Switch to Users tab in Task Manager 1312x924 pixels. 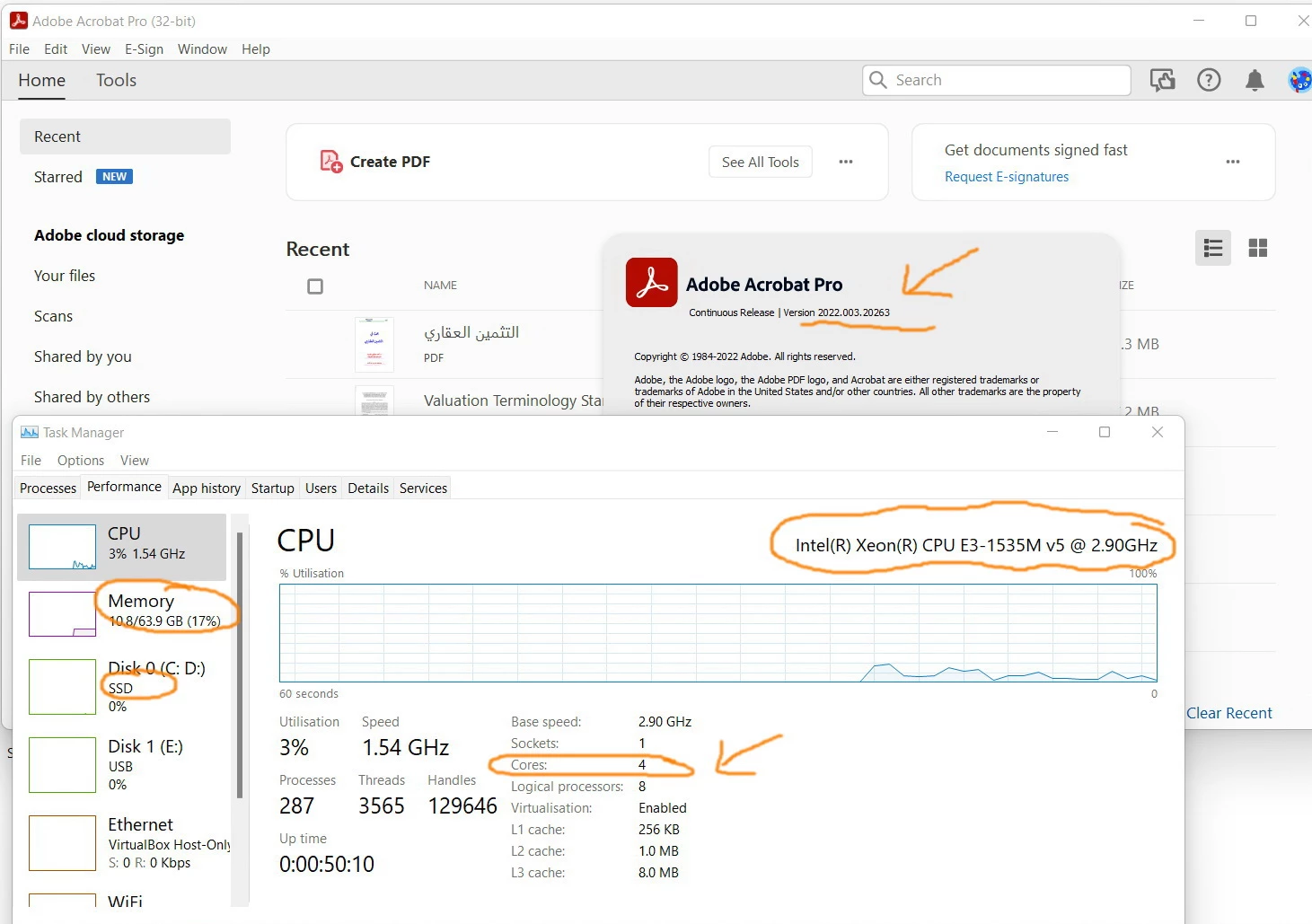pyautogui.click(x=321, y=488)
